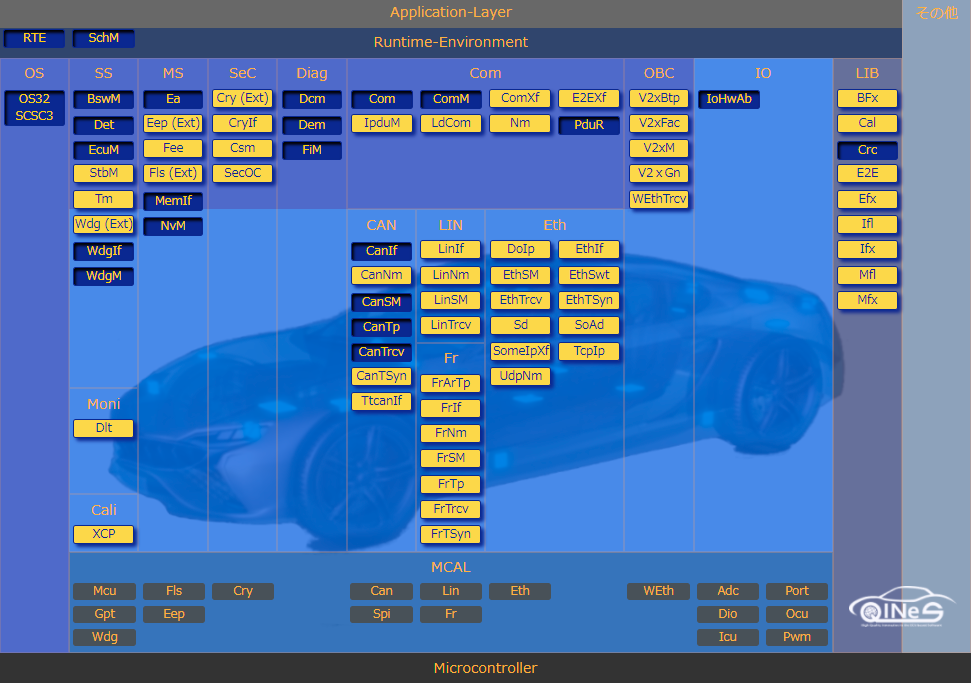Click the CanIf interface module
The width and height of the screenshot is (971, 685).
point(381,251)
